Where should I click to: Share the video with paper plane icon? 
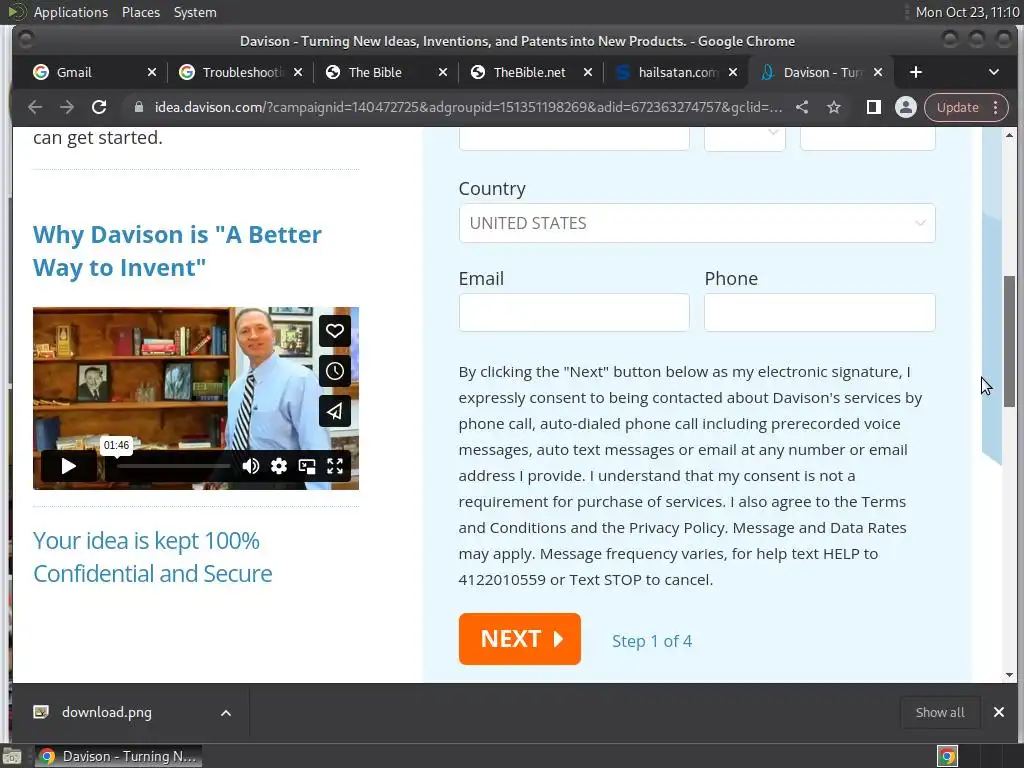tap(335, 411)
